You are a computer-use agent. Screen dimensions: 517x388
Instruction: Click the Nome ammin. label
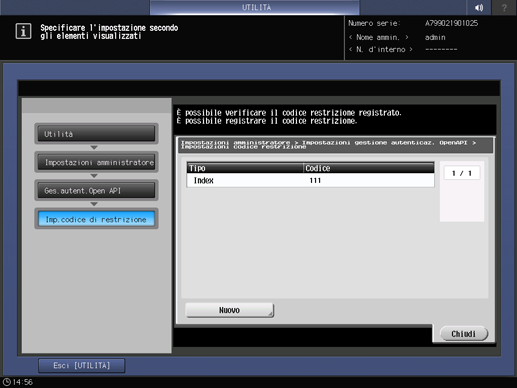pos(379,37)
